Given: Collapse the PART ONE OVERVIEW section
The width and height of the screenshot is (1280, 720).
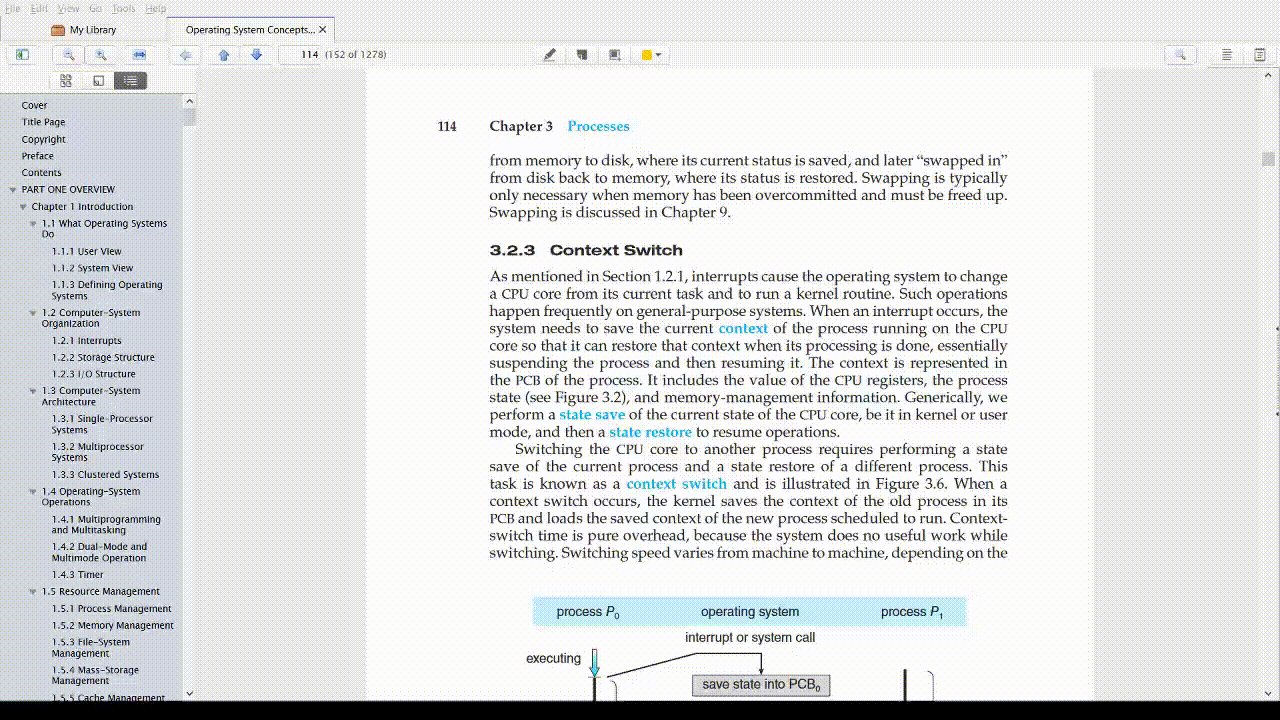Looking at the screenshot, I should (x=13, y=190).
